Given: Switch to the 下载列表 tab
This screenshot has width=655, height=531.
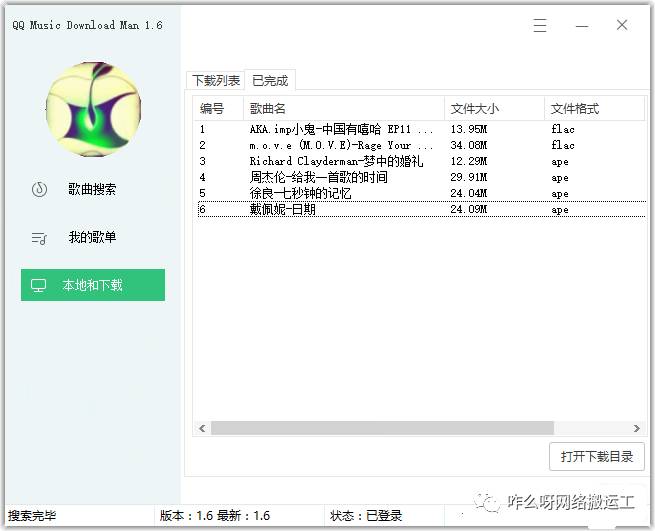Looking at the screenshot, I should click(216, 80).
